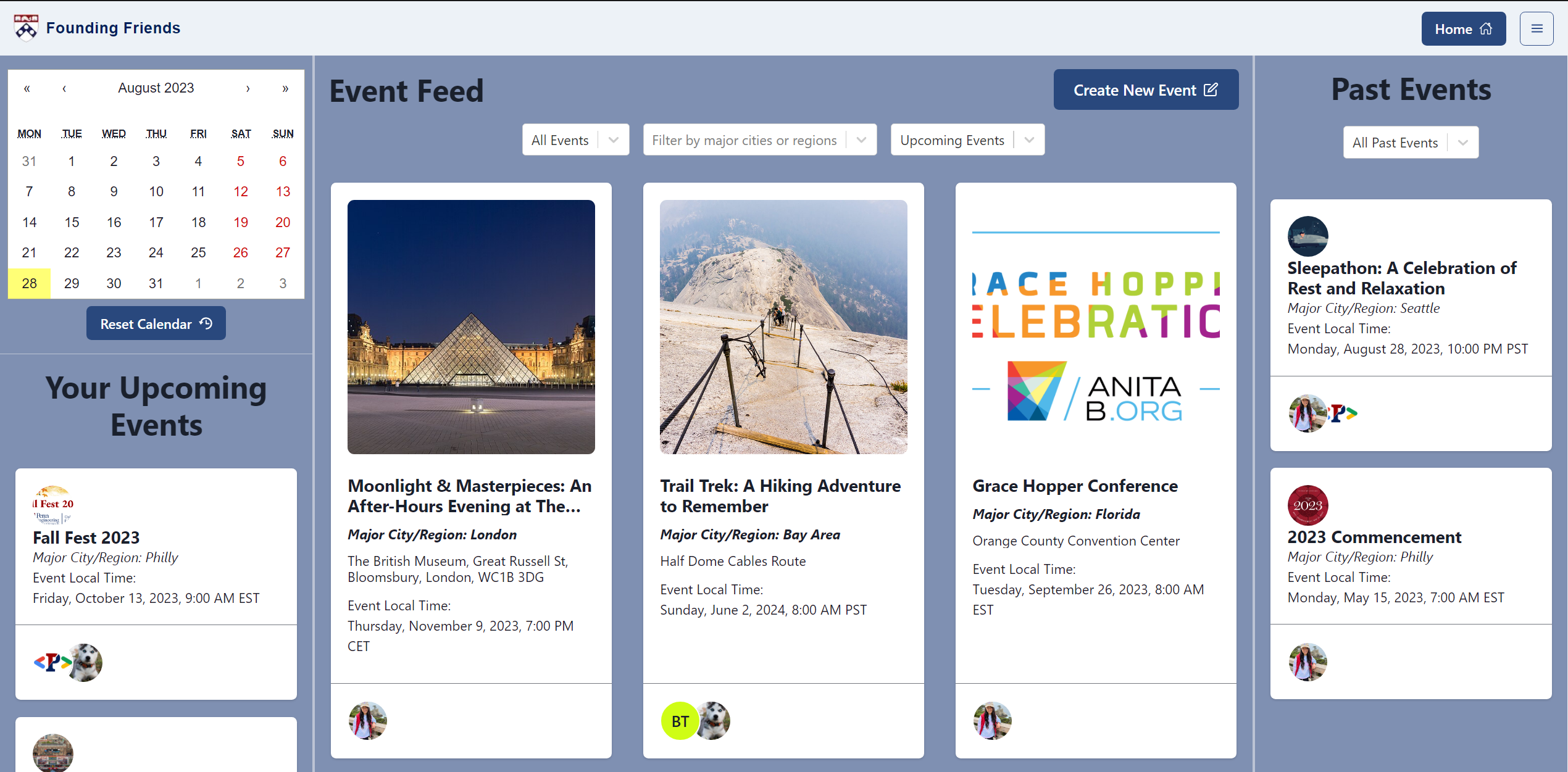Click BT attendee avatar on Trail Trek

(x=680, y=721)
